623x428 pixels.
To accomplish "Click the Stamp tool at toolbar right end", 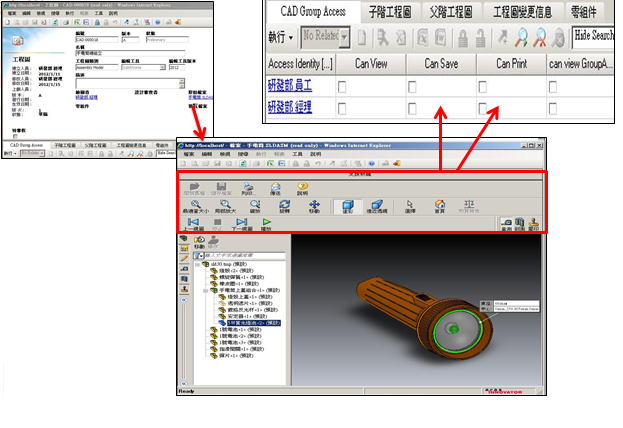I will tap(534, 224).
